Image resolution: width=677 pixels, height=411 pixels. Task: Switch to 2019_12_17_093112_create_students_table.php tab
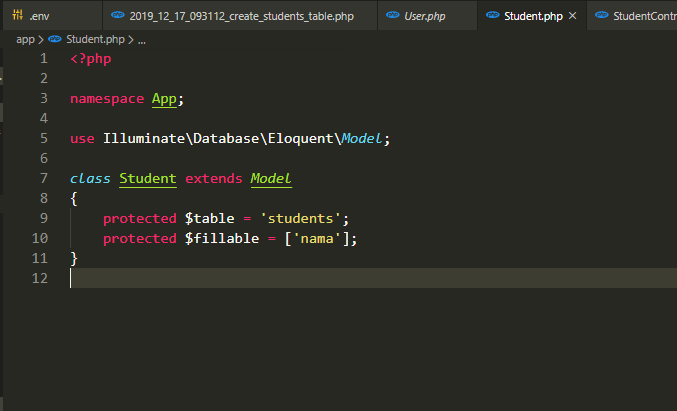[240, 16]
